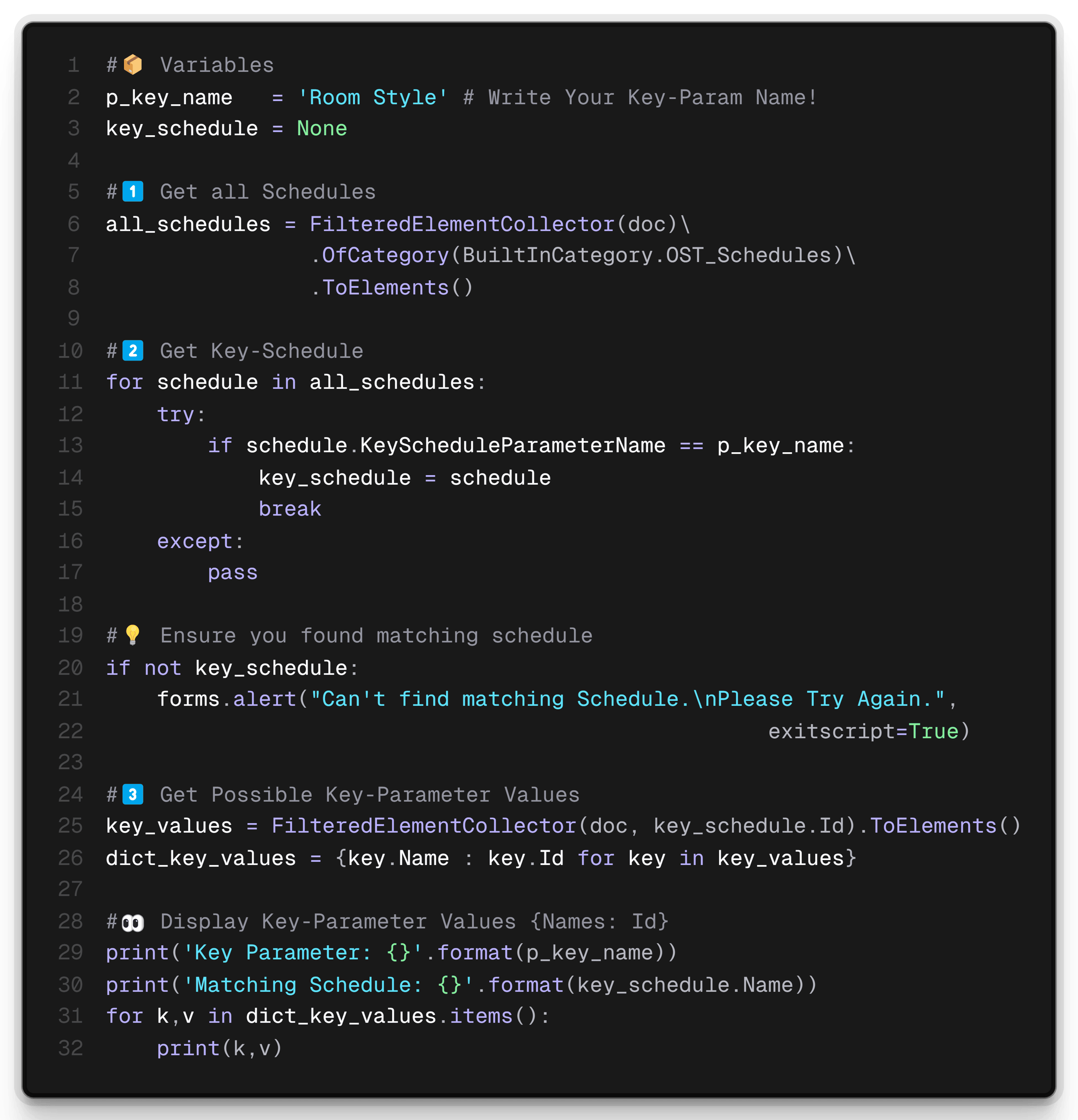Click the blue number 3 badge
The width and height of the screenshot is (1078, 1120).
[133, 794]
